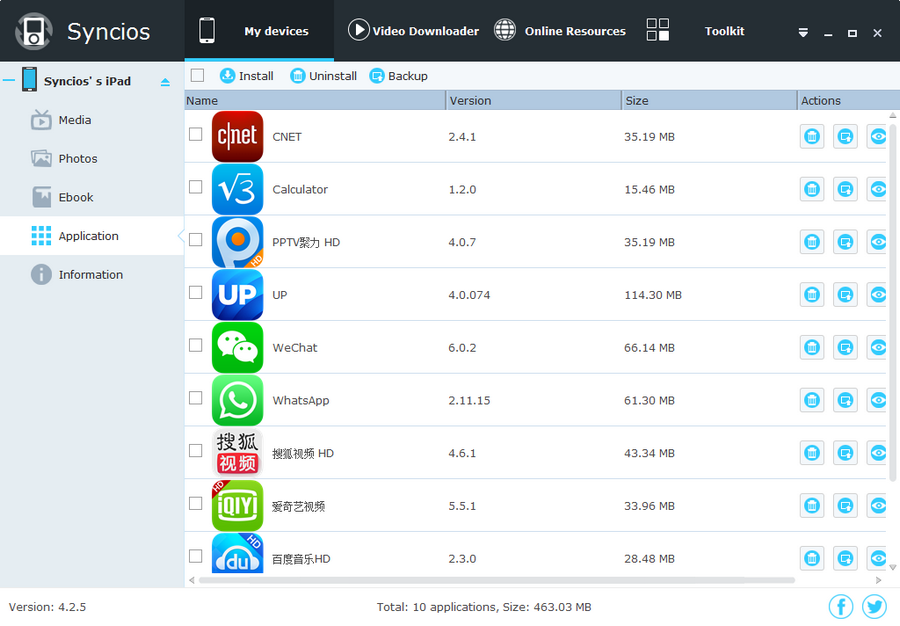Collapse the Syncios' s iPad tree
This screenshot has height=626, width=900.
(9, 80)
